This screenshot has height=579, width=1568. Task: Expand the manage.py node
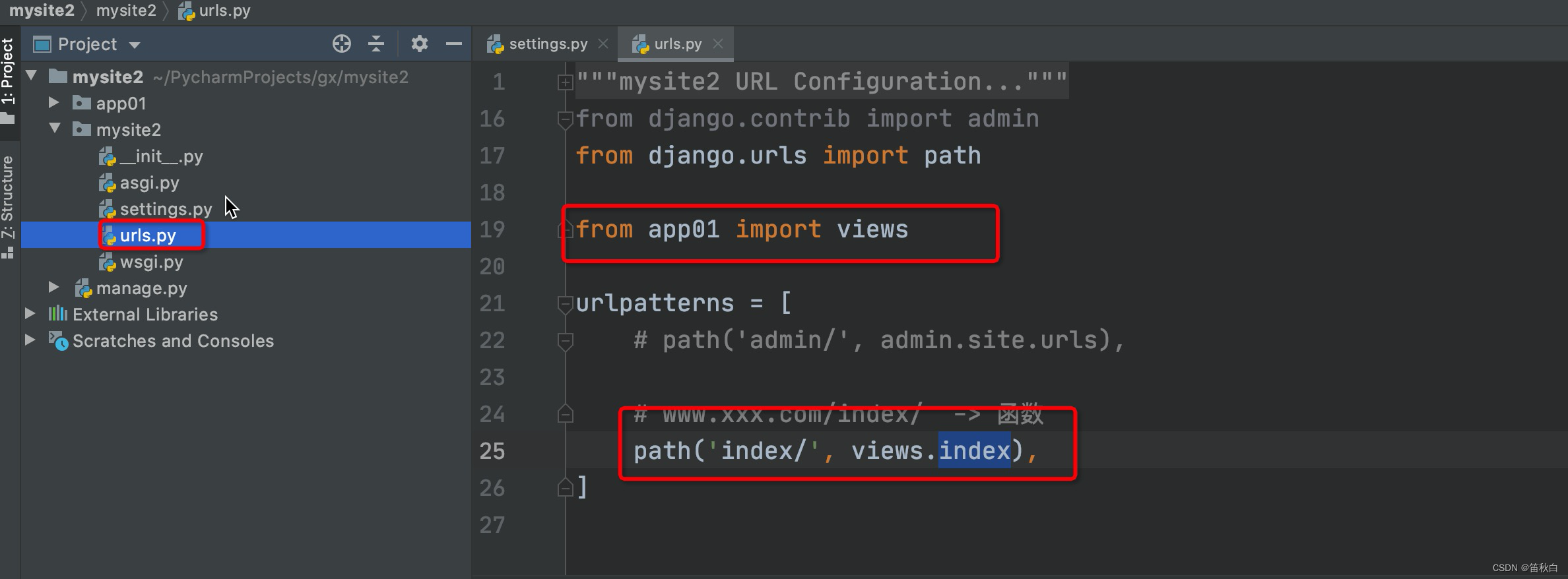[54, 287]
